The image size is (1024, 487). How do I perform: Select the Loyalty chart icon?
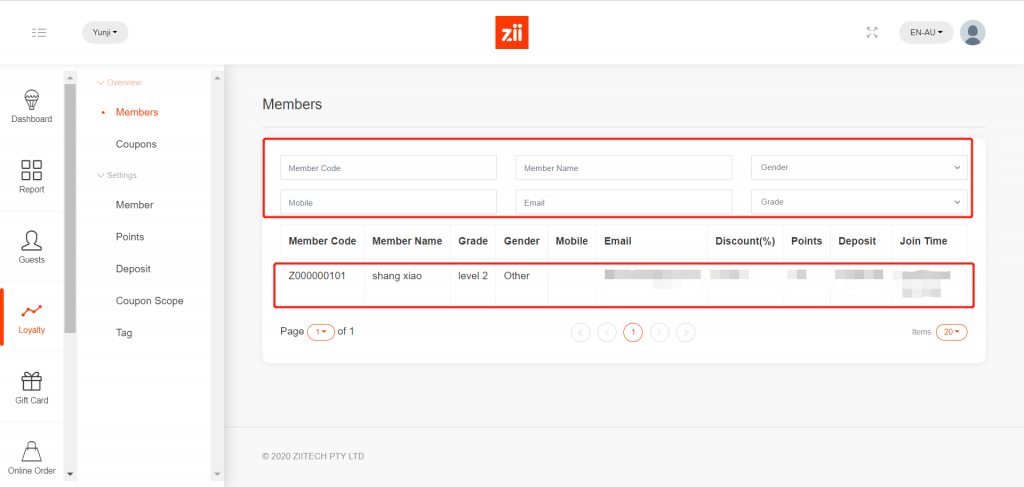[32, 311]
